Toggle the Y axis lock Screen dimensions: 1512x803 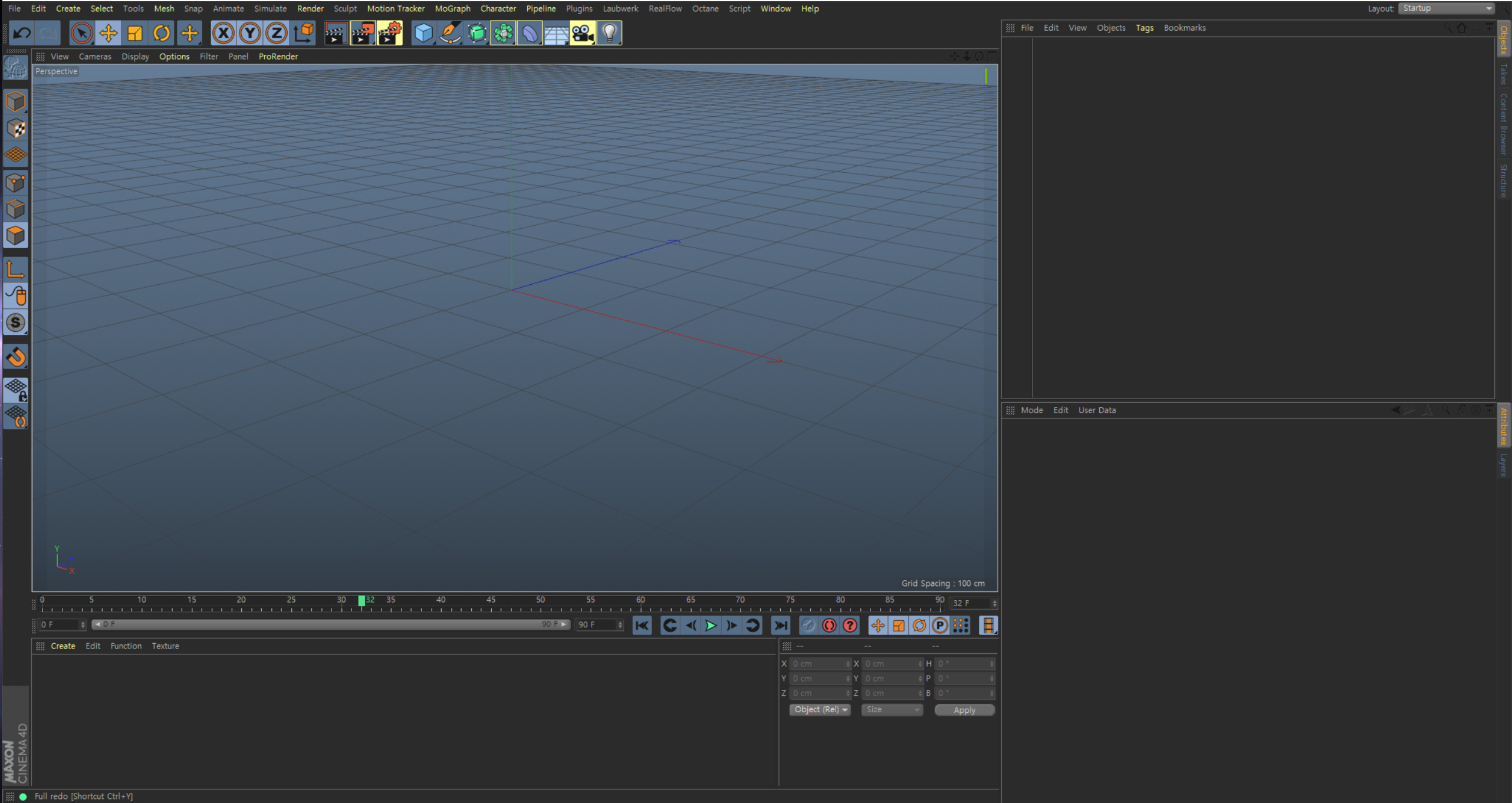click(250, 33)
